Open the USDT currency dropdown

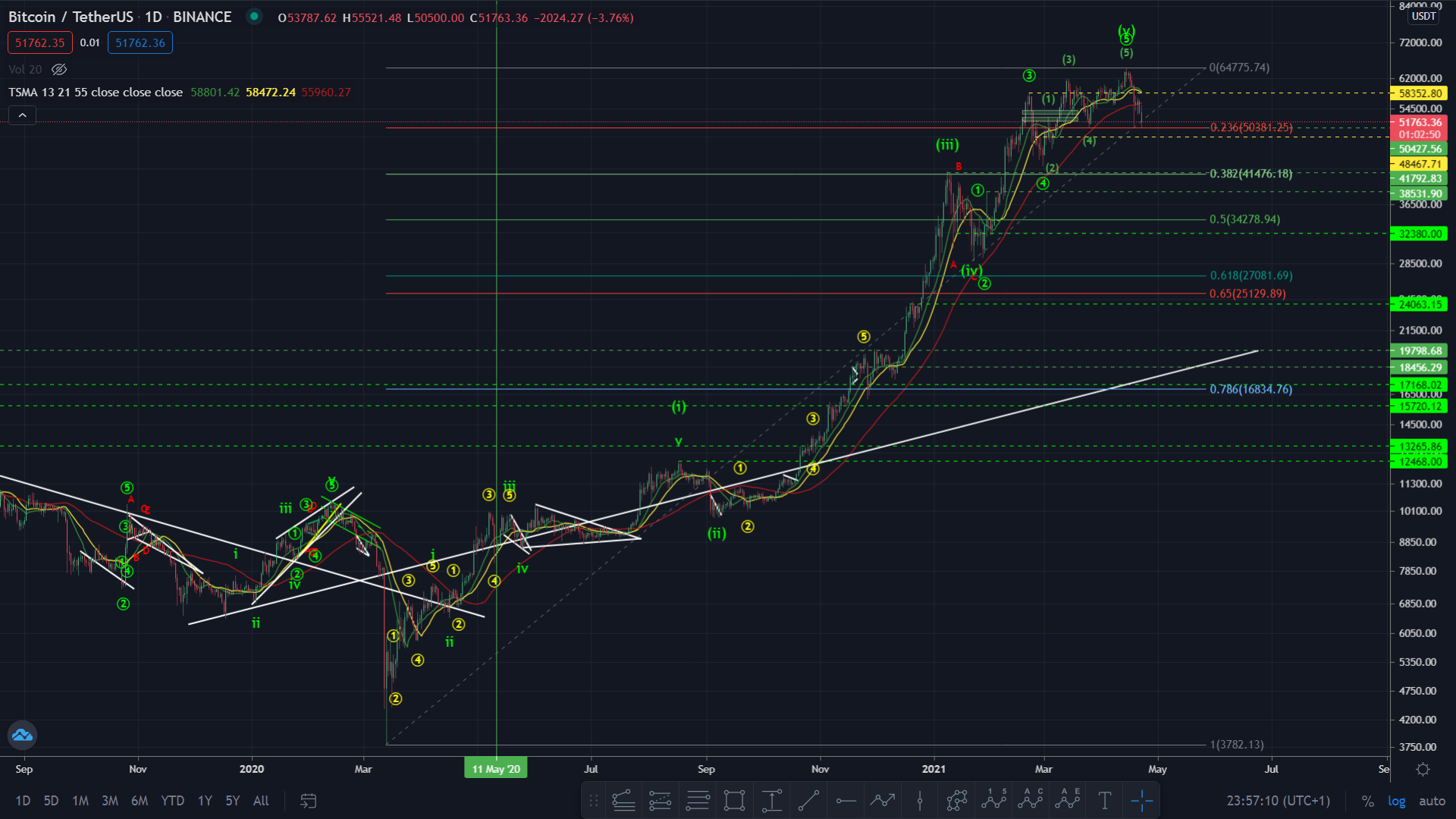click(1423, 16)
